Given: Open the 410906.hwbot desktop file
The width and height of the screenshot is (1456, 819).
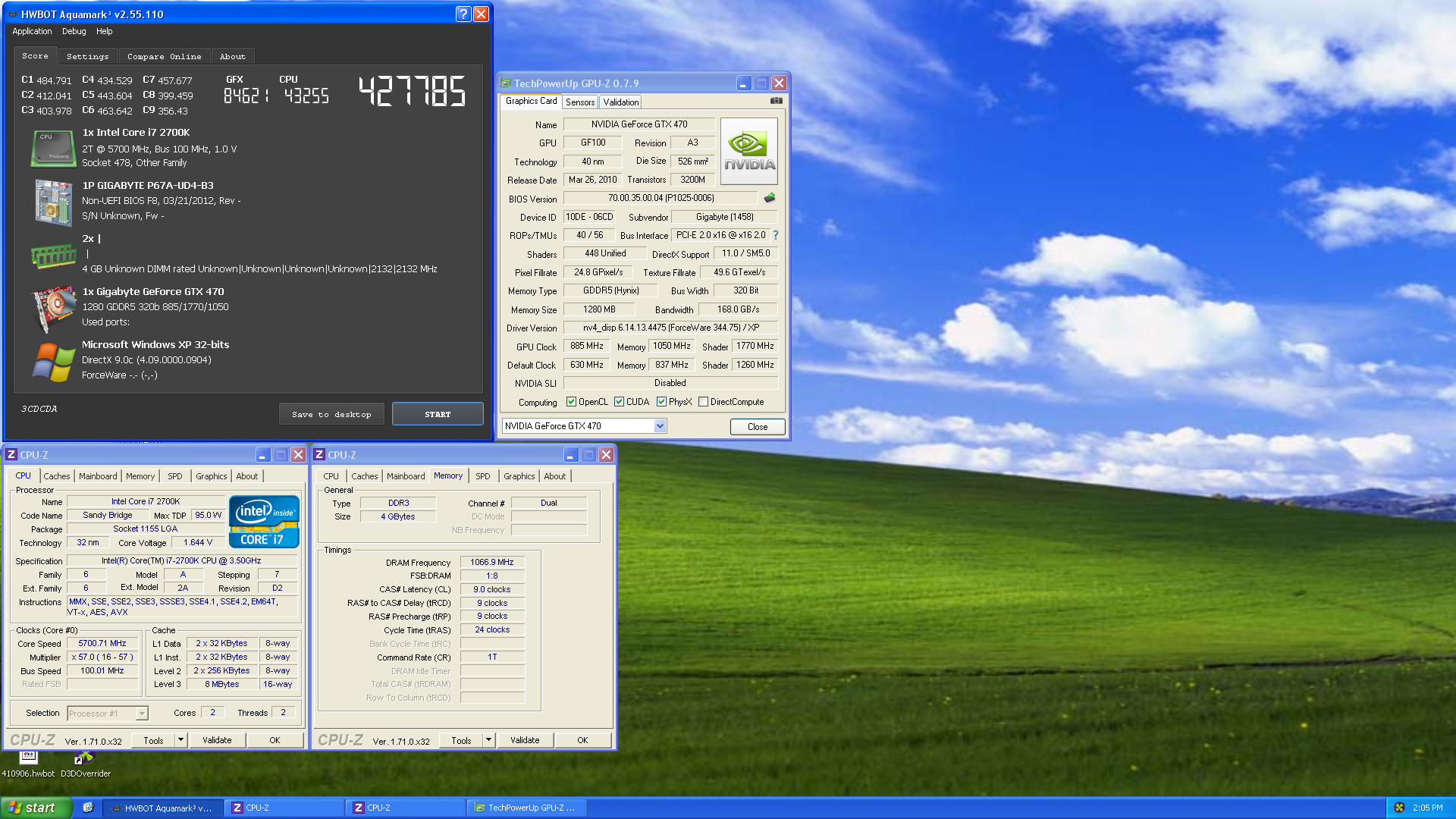Looking at the screenshot, I should tap(28, 764).
